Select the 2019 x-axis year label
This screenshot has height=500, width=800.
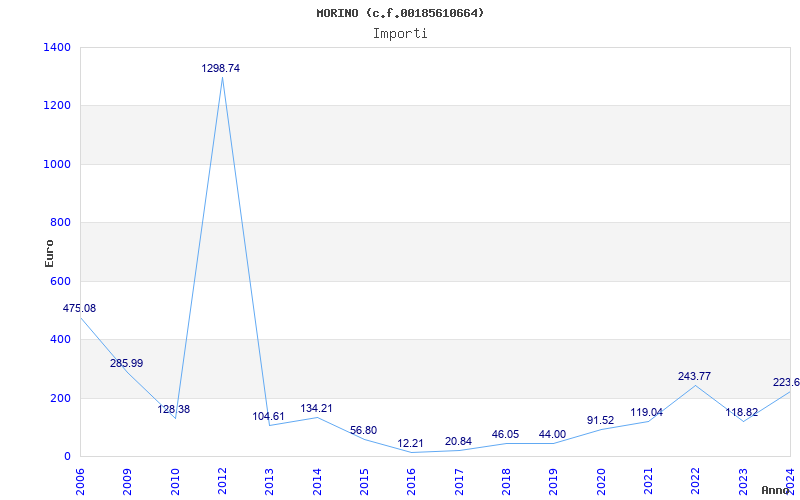coord(554,482)
